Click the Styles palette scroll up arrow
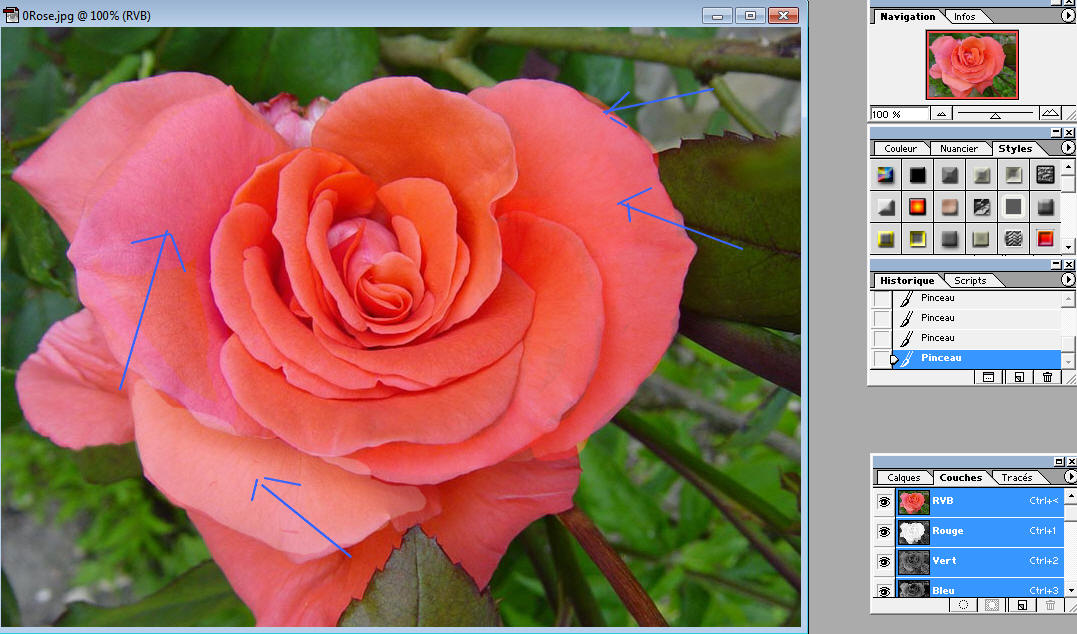 click(1069, 166)
